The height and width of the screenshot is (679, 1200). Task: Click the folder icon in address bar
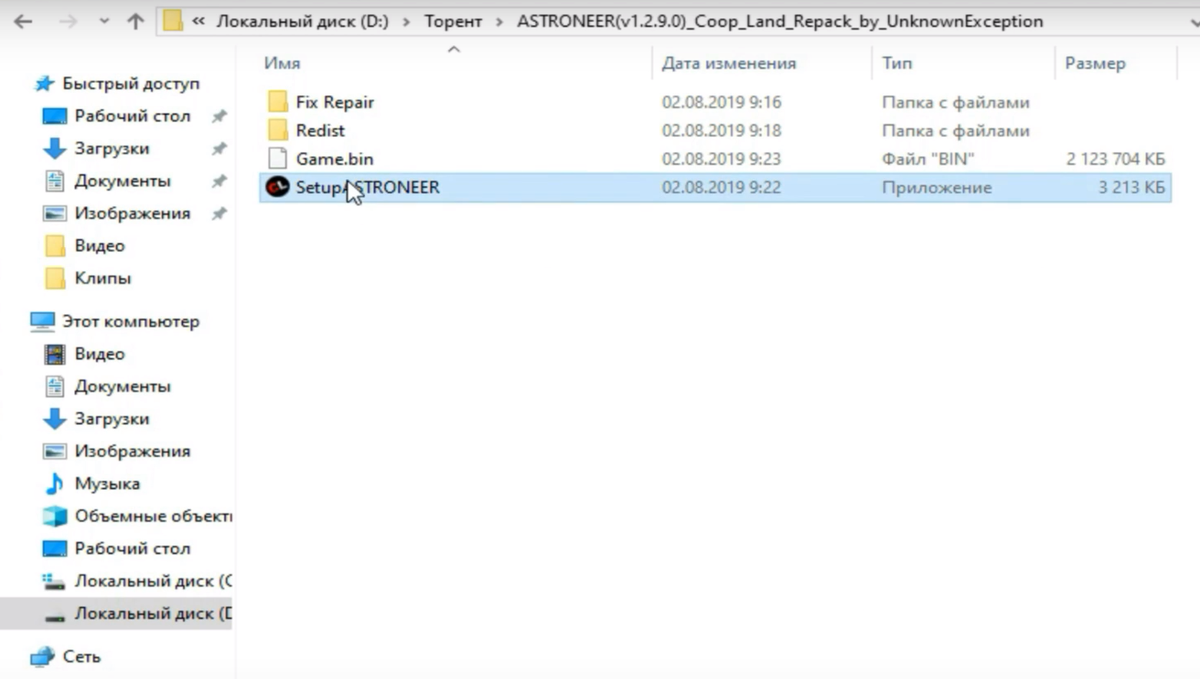point(173,21)
